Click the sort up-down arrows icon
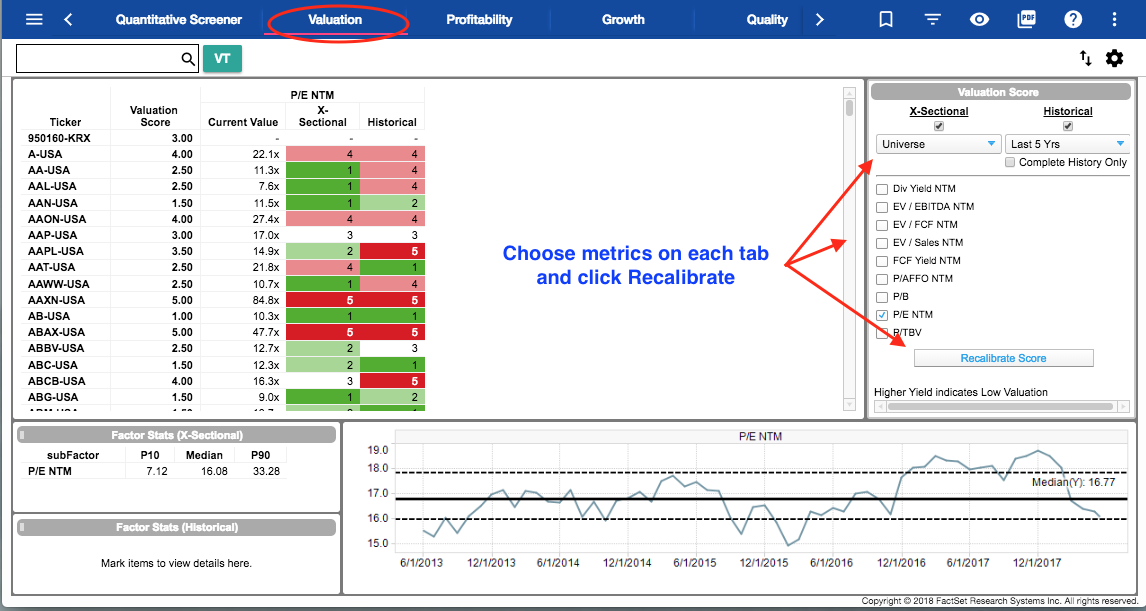This screenshot has width=1146, height=611. (x=1085, y=58)
